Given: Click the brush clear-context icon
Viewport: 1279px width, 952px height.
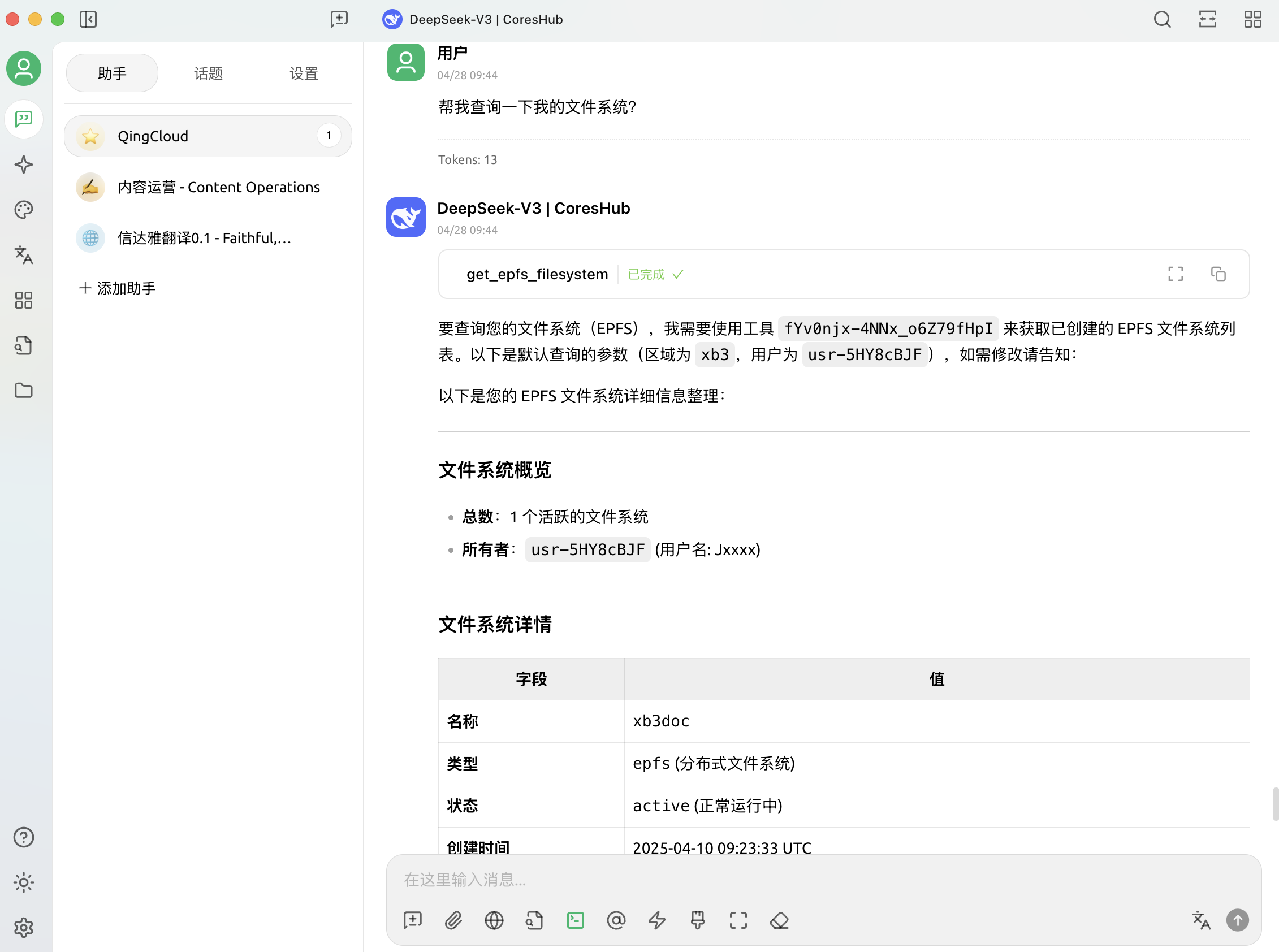Looking at the screenshot, I should coord(697,920).
